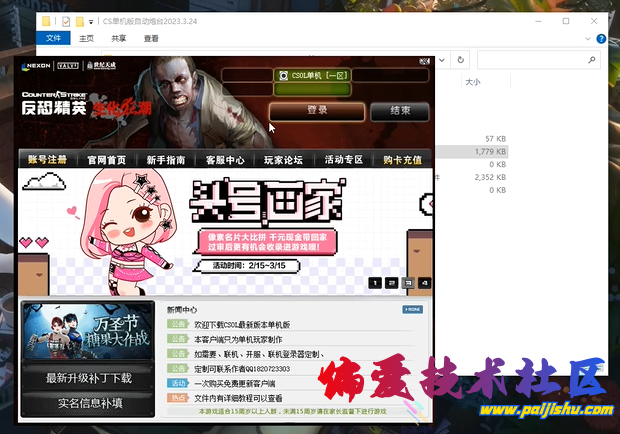The image size is (620, 434).
Task: Switch the banner to slide 1
Action: tap(375, 283)
